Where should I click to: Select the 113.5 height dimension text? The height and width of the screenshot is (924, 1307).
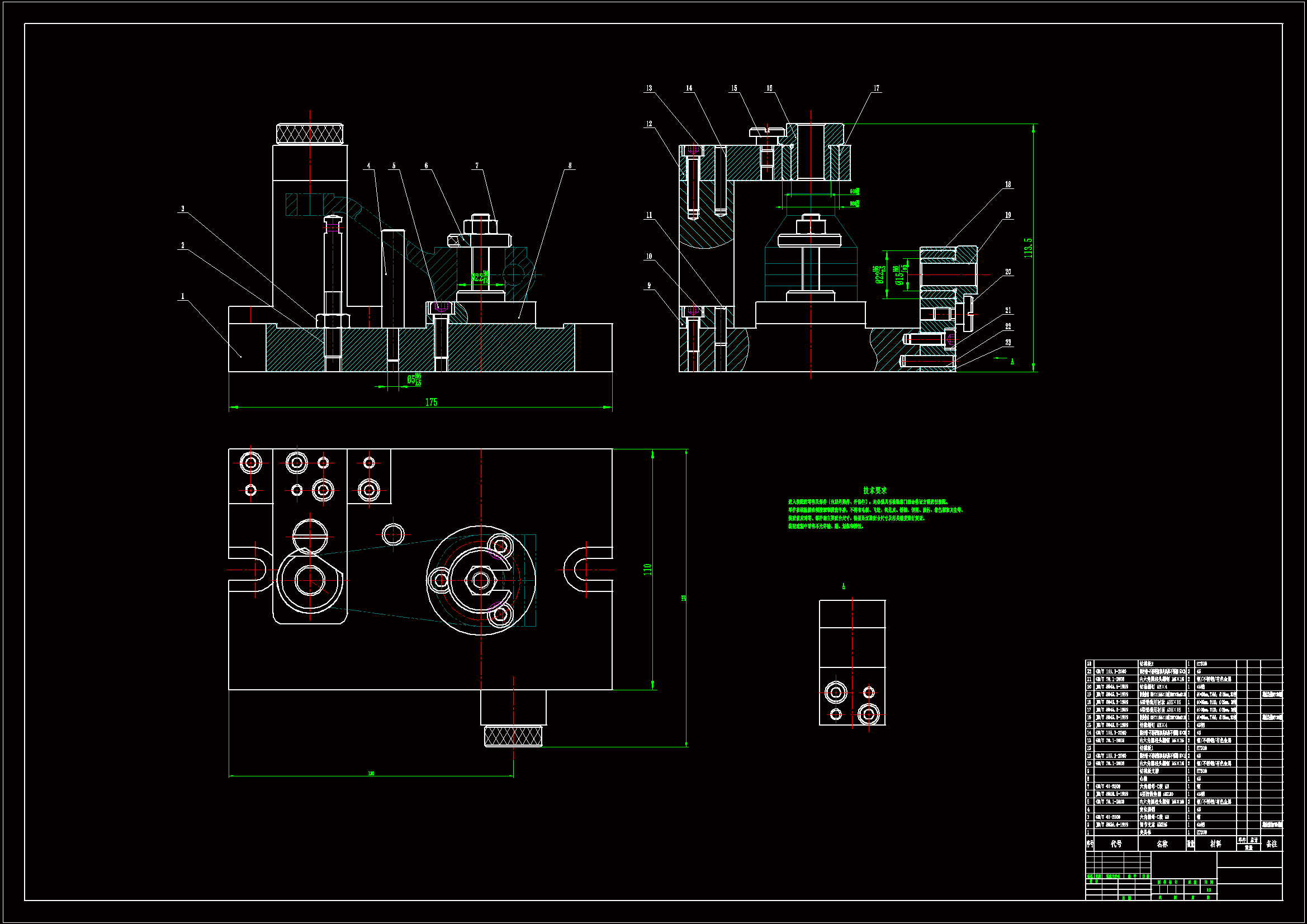(1028, 248)
